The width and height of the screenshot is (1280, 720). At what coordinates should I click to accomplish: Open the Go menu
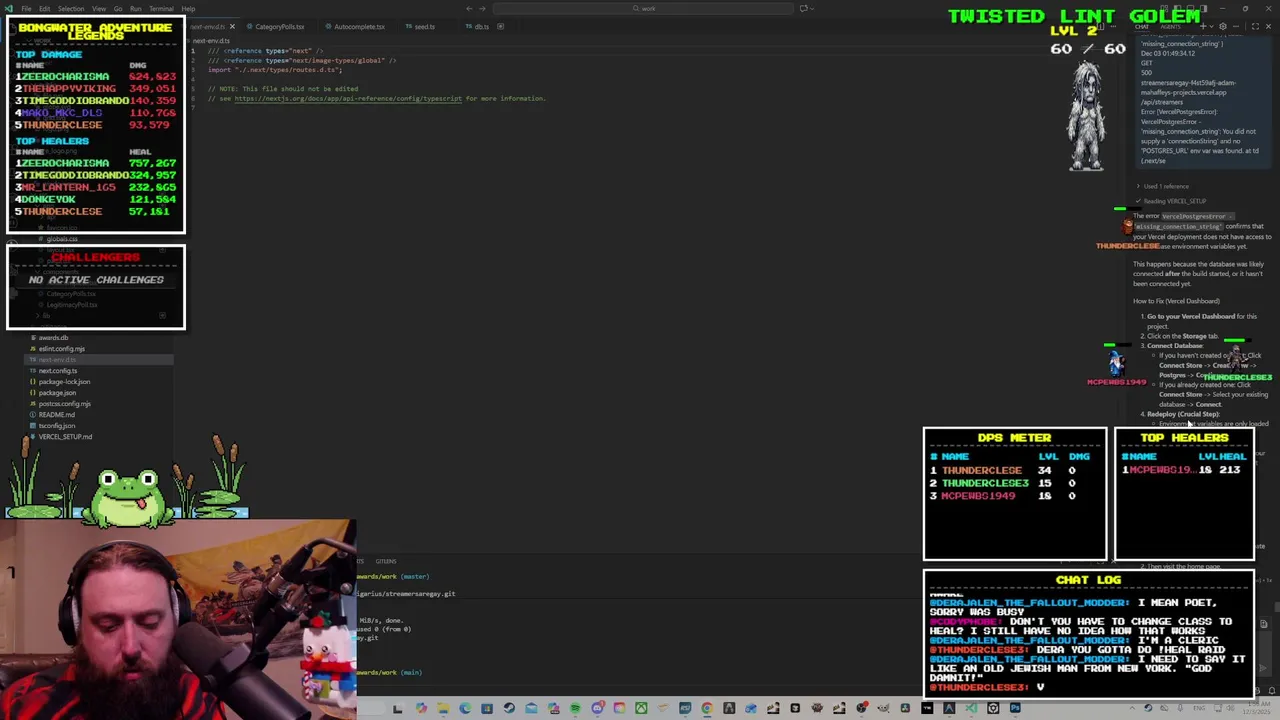(118, 9)
